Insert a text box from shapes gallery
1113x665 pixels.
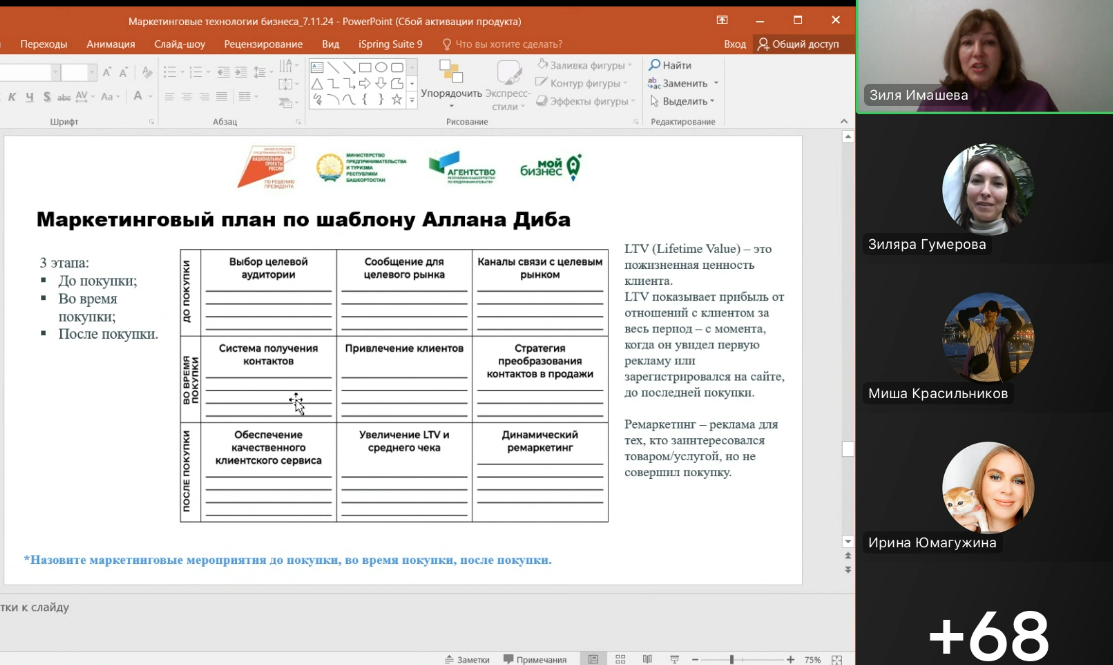point(317,67)
